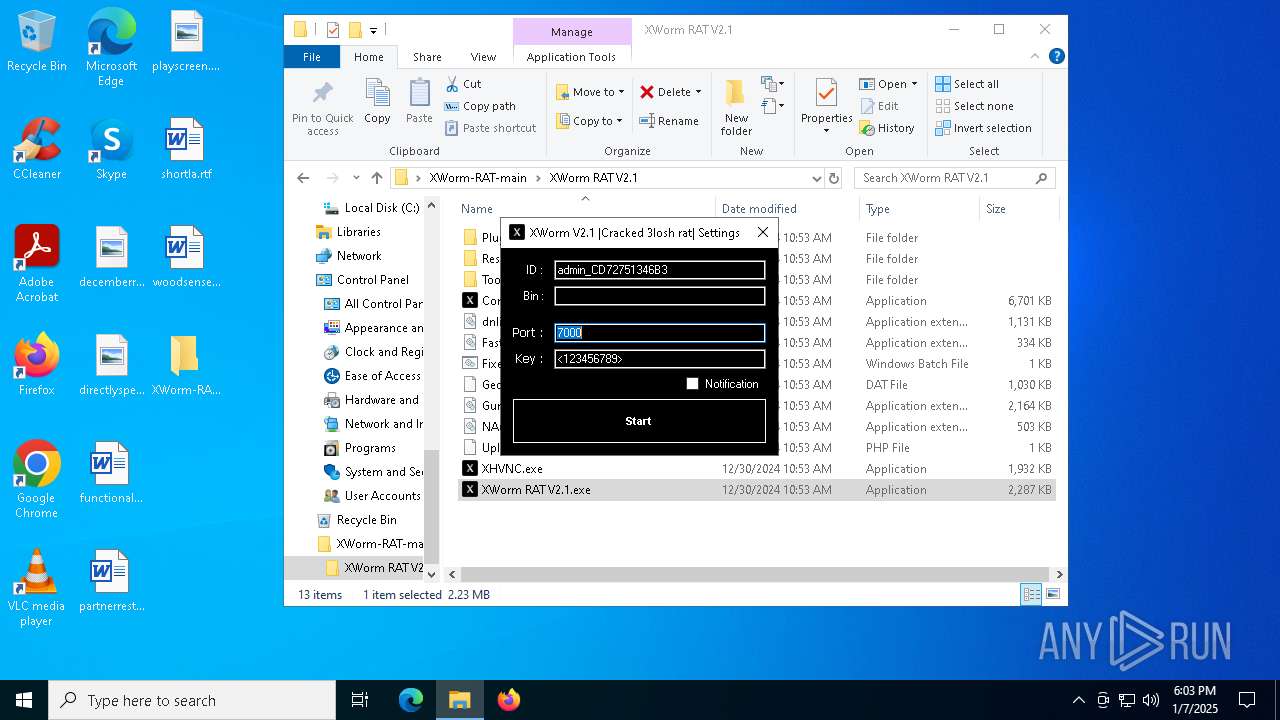Click the Key input field
This screenshot has width=1280, height=720.
660,358
